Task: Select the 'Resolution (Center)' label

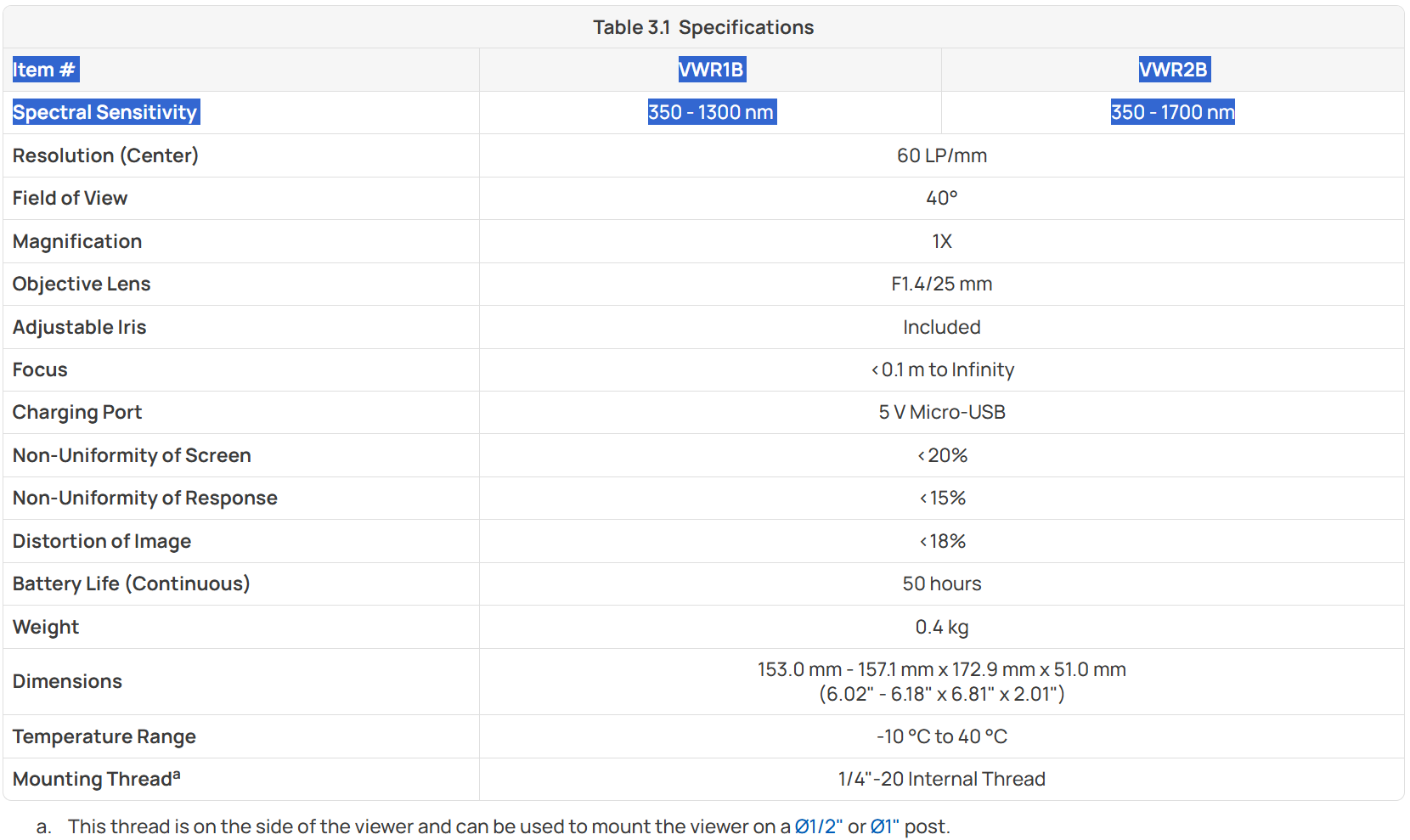Action: click(105, 155)
